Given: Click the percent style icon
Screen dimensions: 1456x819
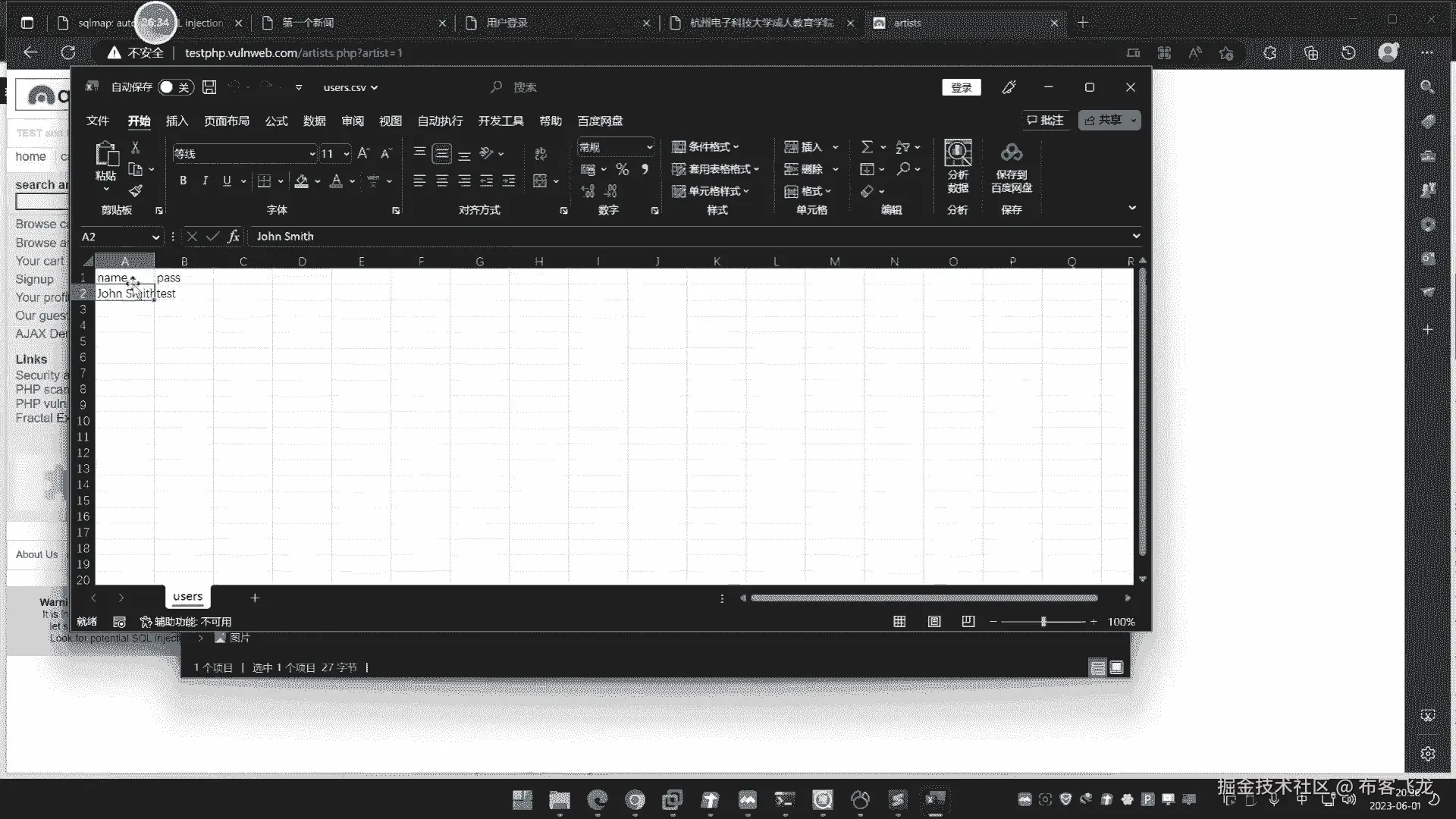Looking at the screenshot, I should point(623,169).
